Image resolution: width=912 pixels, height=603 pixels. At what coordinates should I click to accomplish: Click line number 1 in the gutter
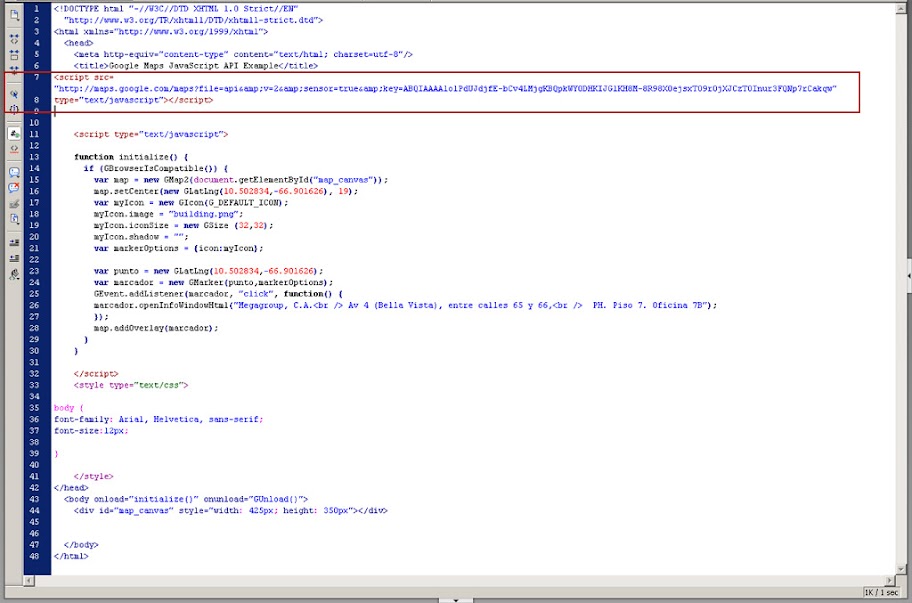point(36,9)
